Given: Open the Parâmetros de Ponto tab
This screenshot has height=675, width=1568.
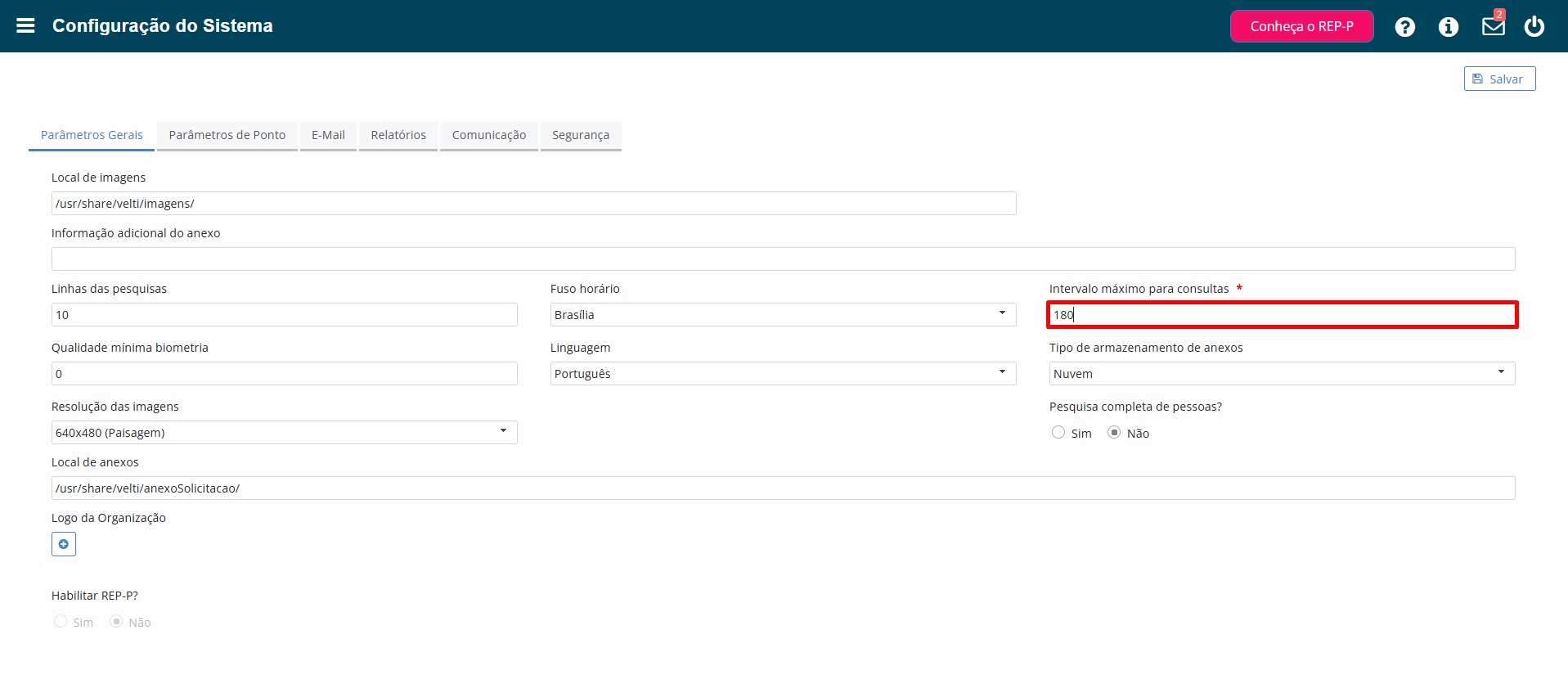Looking at the screenshot, I should tap(227, 136).
